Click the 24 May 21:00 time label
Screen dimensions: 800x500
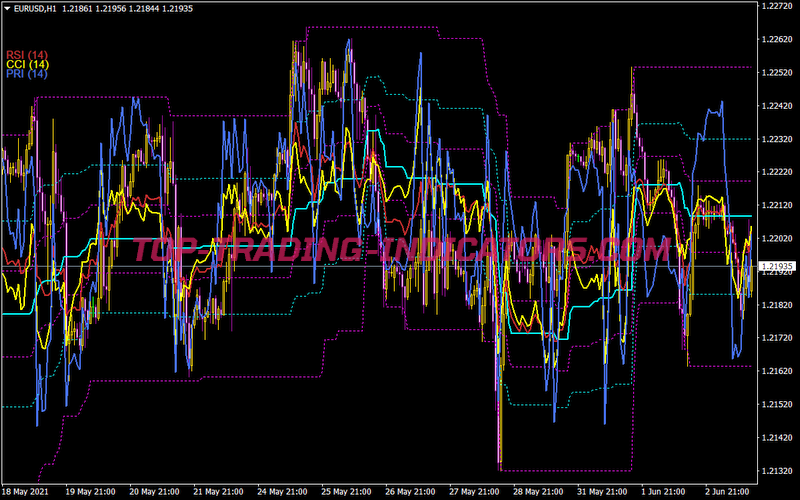point(282,492)
